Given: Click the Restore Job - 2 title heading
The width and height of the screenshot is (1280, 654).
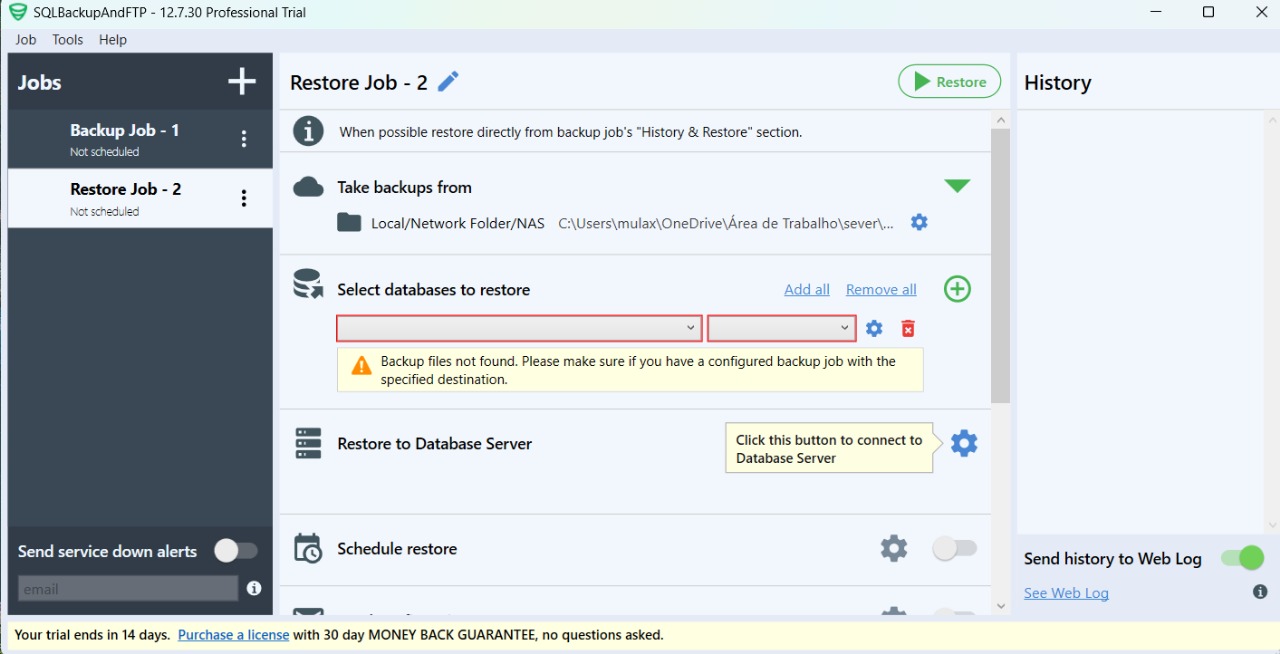Looking at the screenshot, I should coord(359,82).
